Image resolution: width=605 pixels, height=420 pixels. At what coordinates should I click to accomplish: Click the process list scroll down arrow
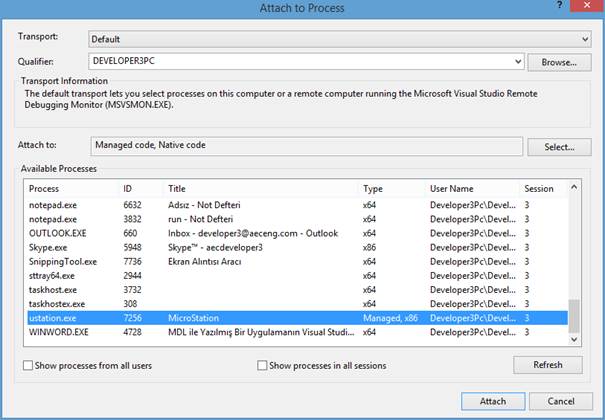click(x=574, y=339)
